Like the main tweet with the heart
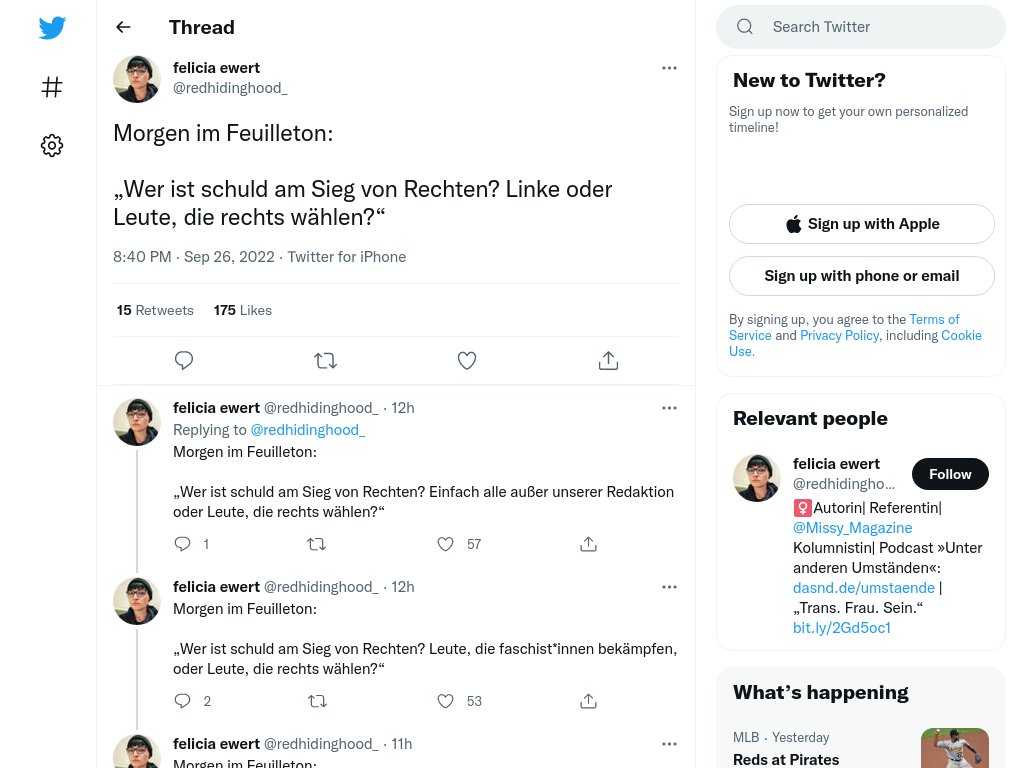The image size is (1024, 768). [467, 360]
